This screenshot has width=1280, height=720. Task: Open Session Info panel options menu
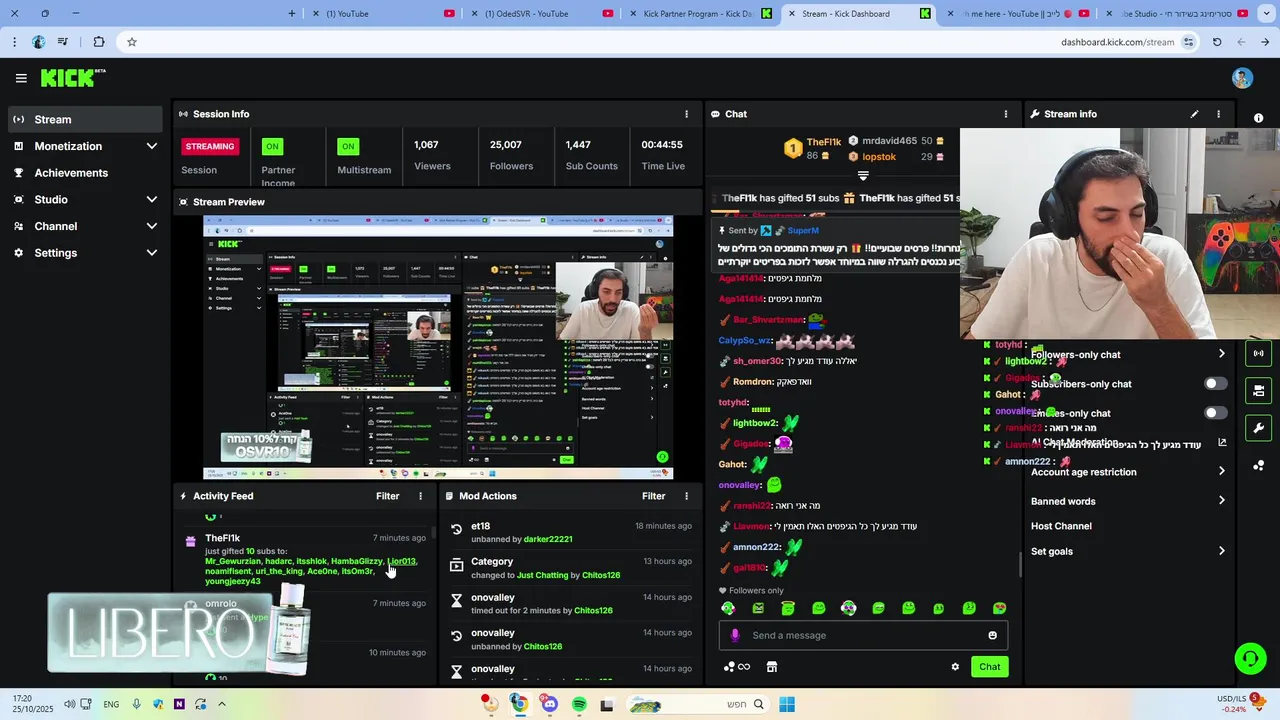(x=686, y=114)
